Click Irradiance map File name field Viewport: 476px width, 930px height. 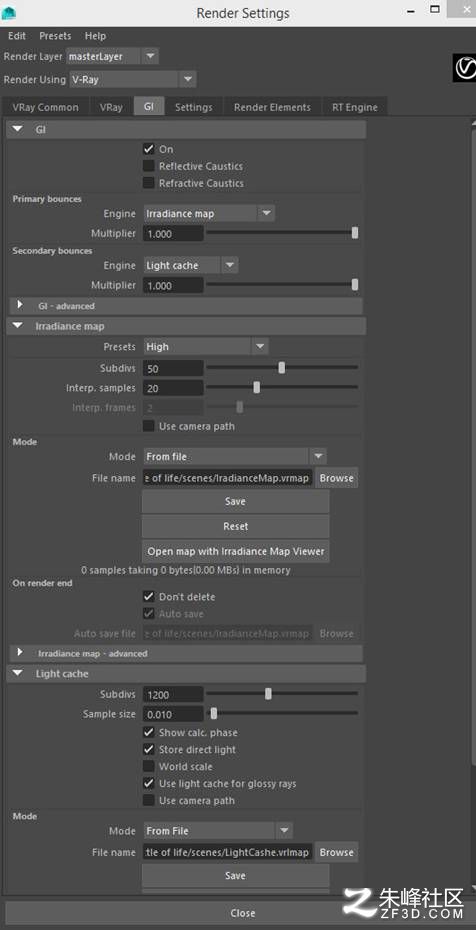[228, 478]
